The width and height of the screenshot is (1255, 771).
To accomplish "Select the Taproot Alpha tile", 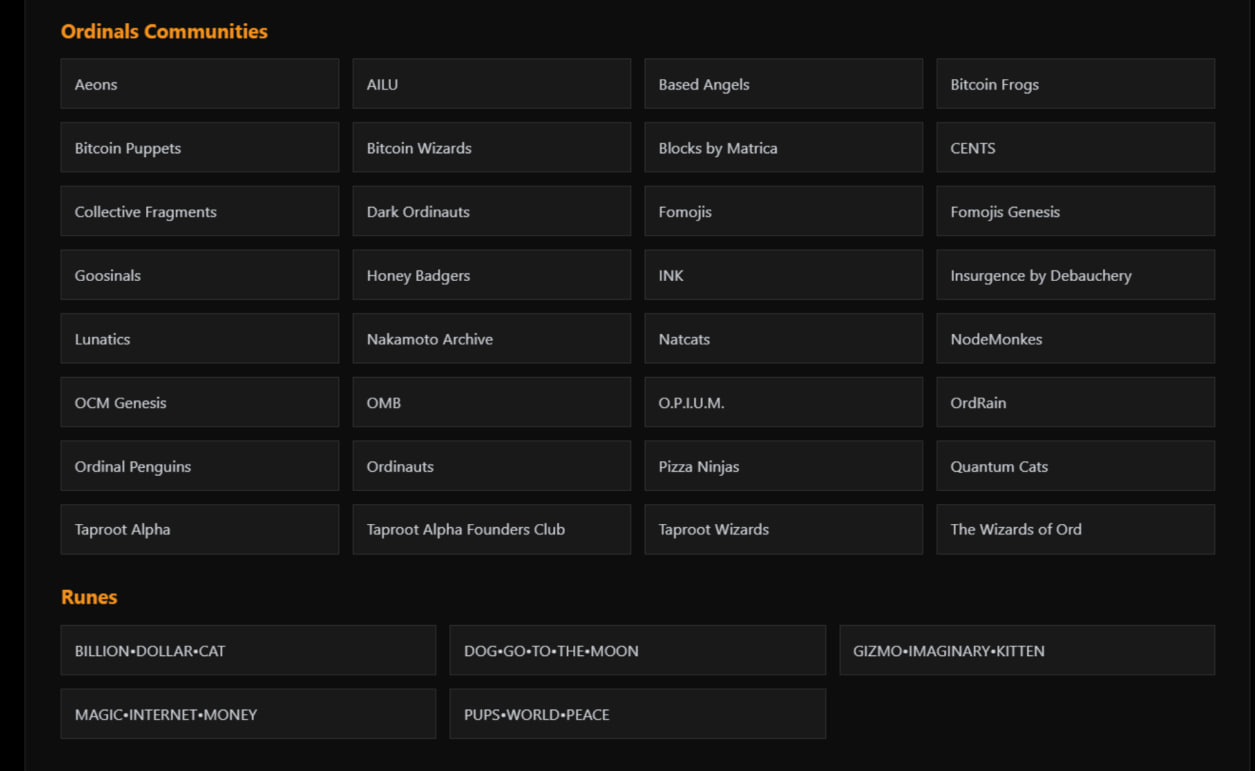I will (200, 529).
